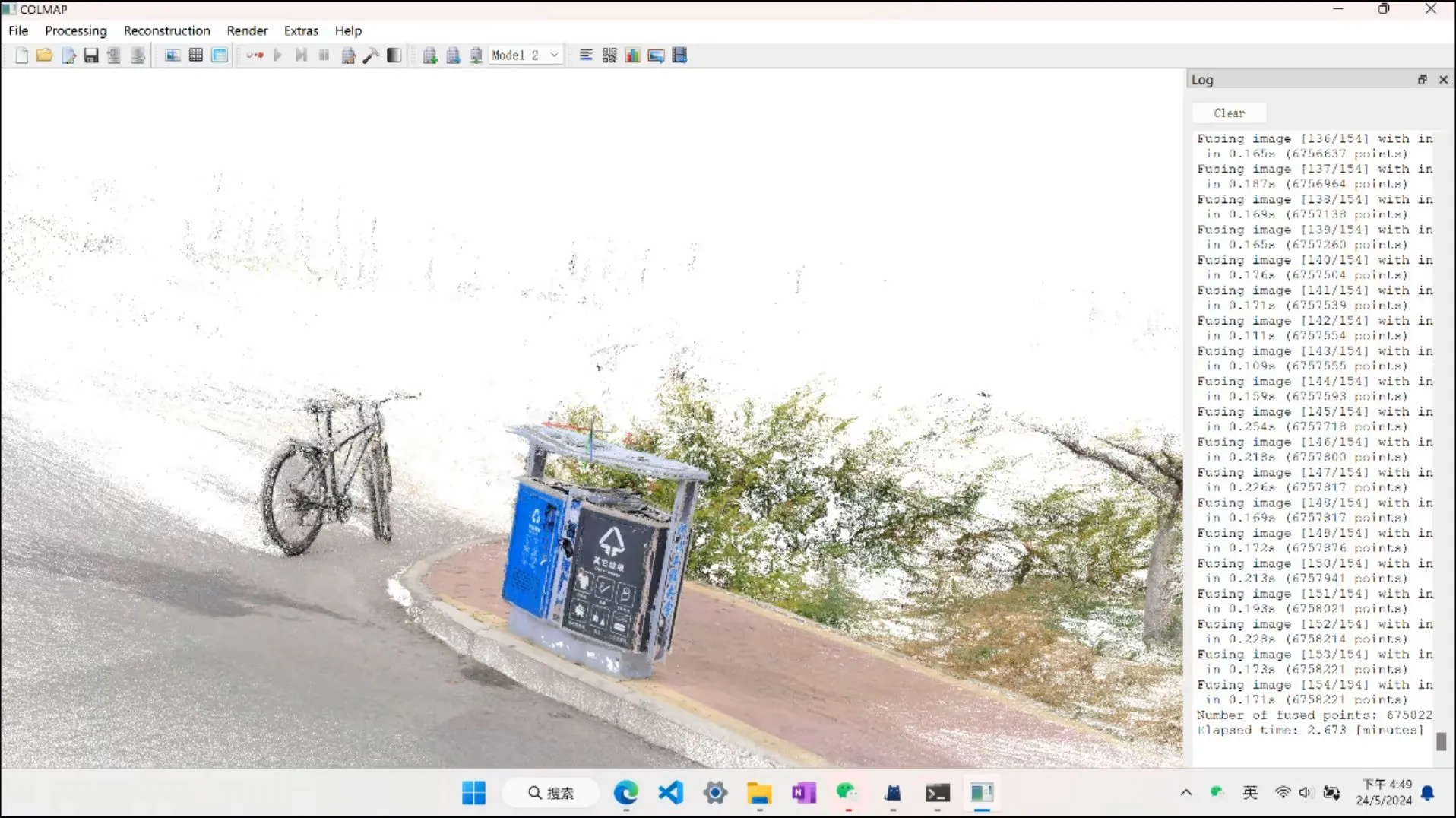Launch Dense reconstruction from toolbar icon
The width and height of the screenshot is (1456, 818).
(394, 55)
